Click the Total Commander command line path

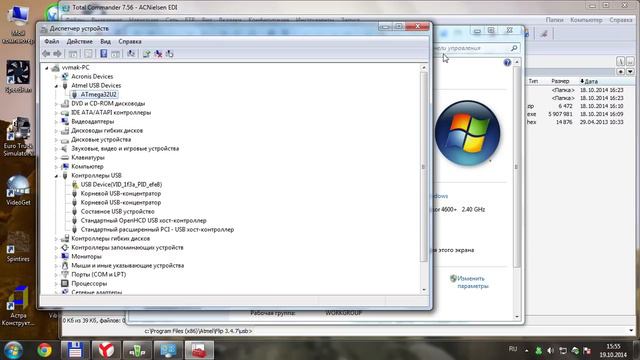[198, 331]
